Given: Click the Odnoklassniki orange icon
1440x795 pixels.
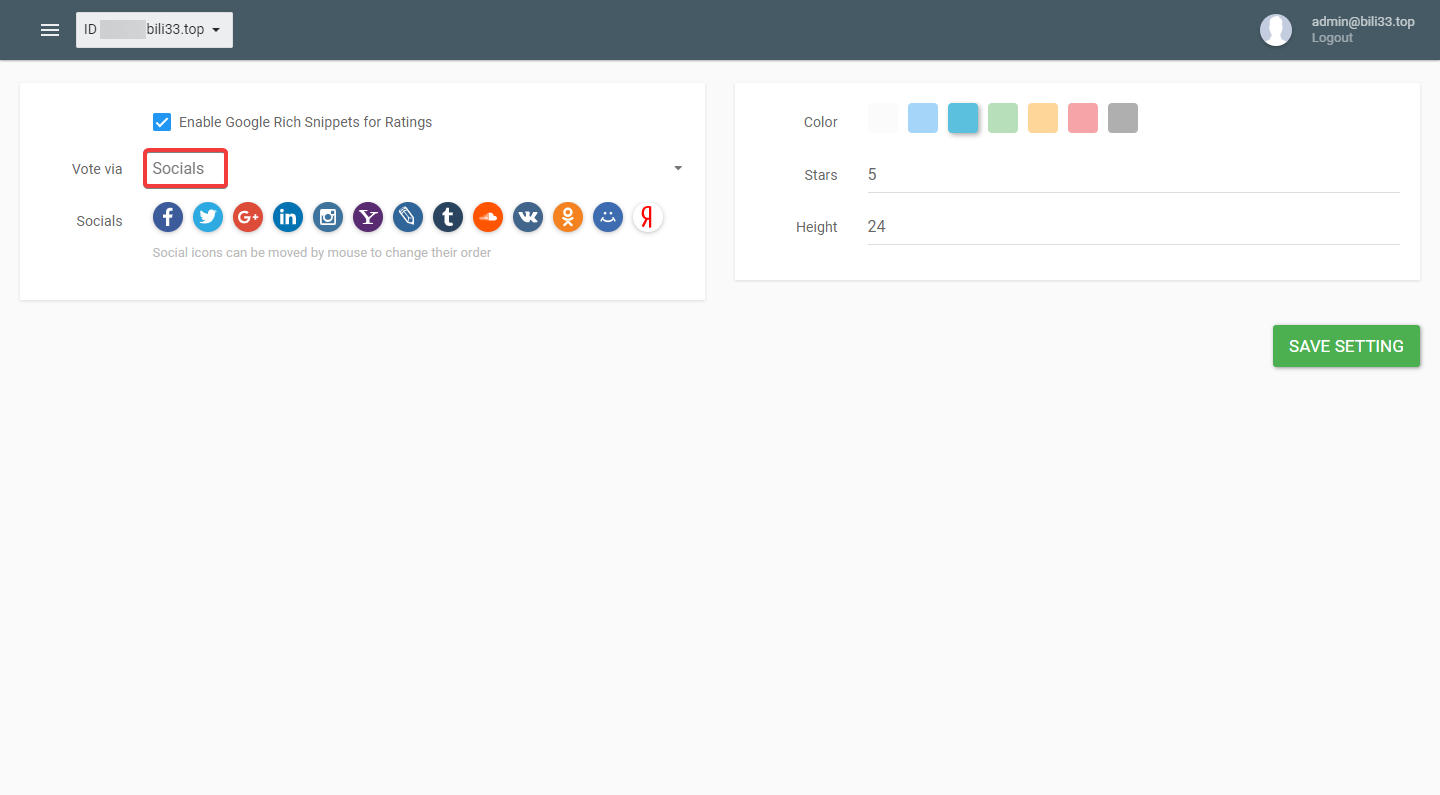Looking at the screenshot, I should (568, 217).
